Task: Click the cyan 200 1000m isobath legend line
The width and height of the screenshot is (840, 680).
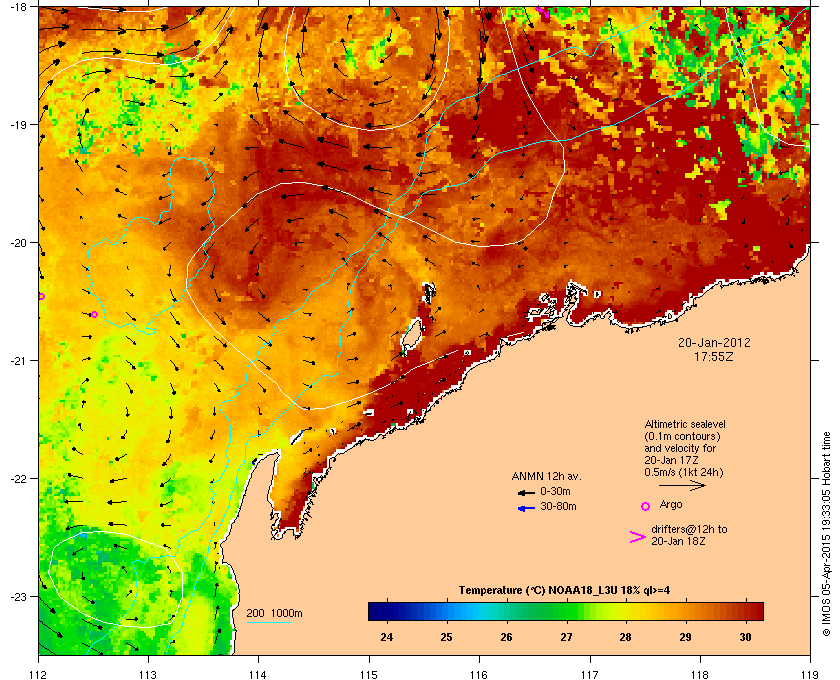Action: coord(268,623)
